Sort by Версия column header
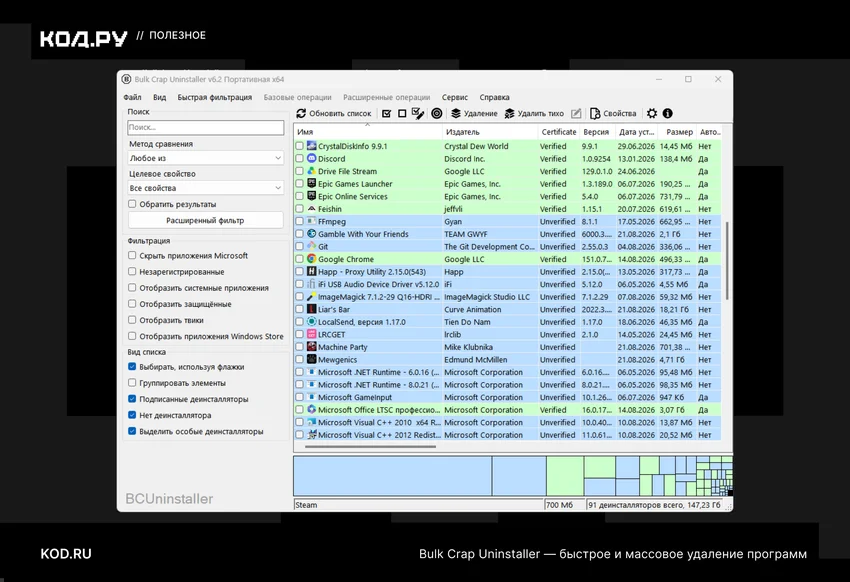Image resolution: width=850 pixels, height=582 pixels. 596,132
